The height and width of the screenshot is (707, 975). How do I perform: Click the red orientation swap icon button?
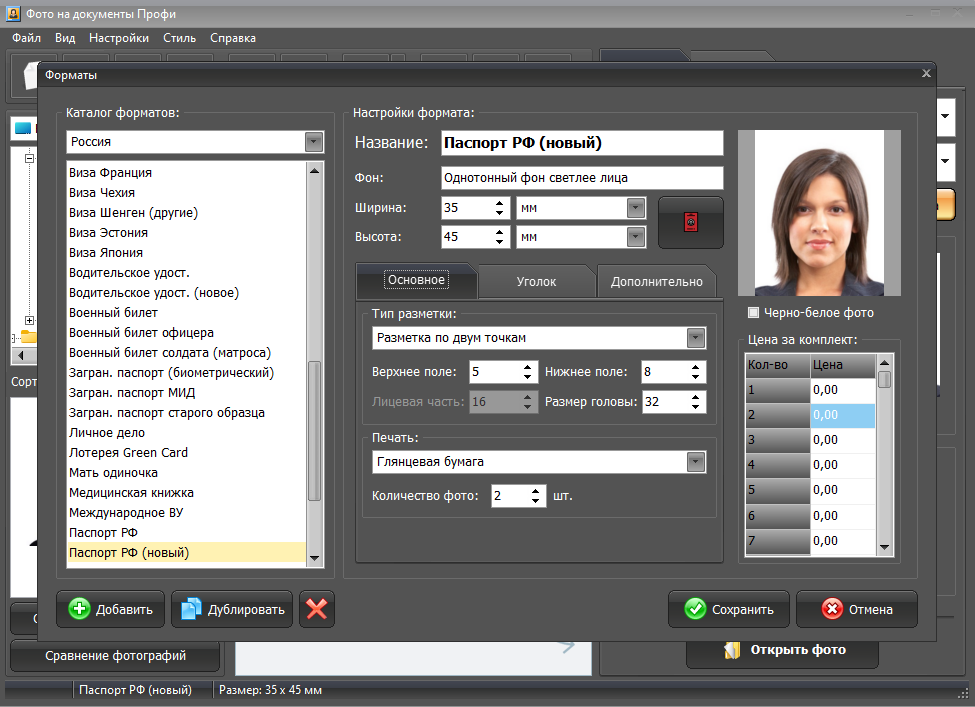[690, 222]
